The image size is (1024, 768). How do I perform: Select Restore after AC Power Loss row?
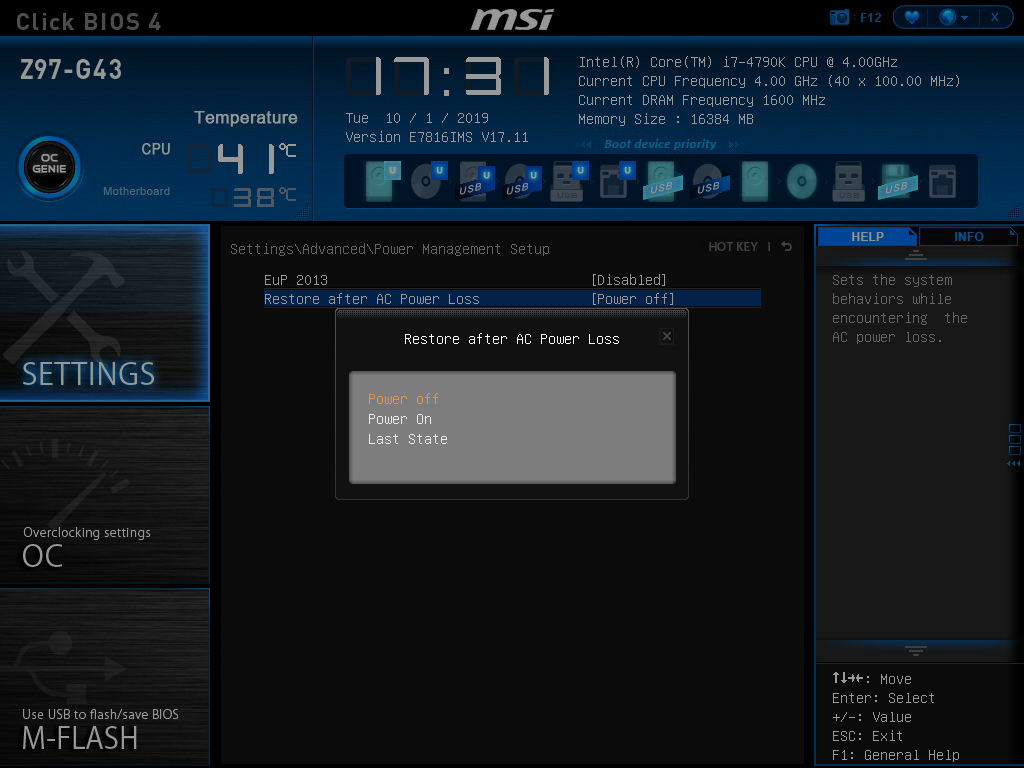(x=512, y=299)
